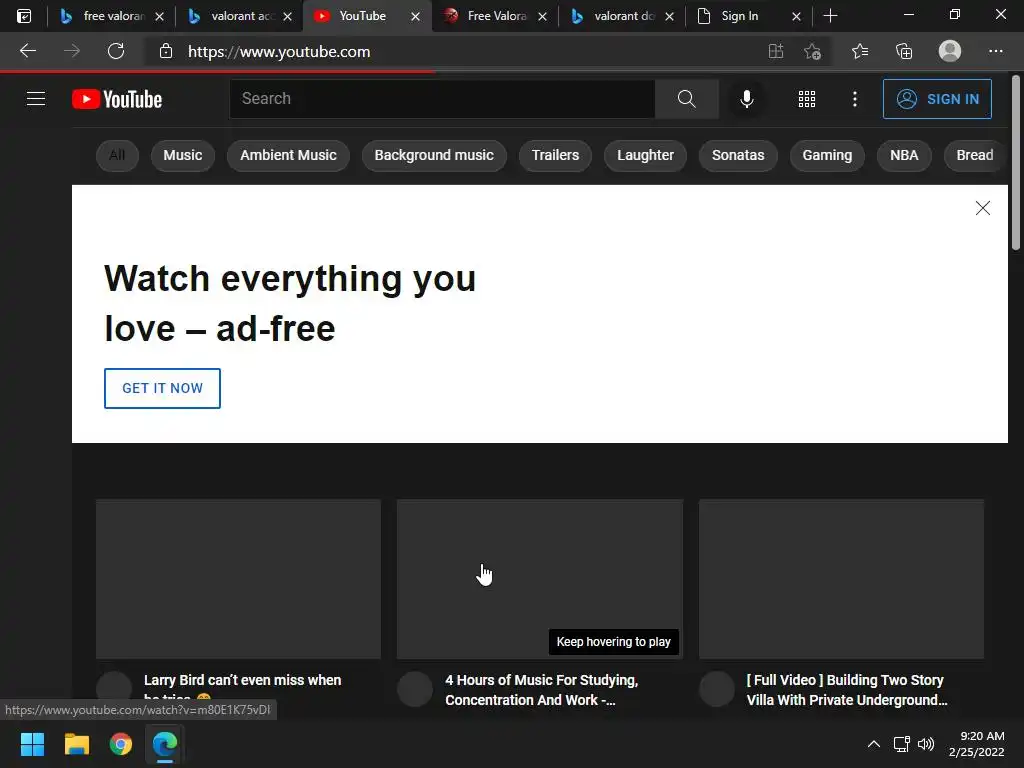Select the Trailers filter chip

pyautogui.click(x=555, y=155)
